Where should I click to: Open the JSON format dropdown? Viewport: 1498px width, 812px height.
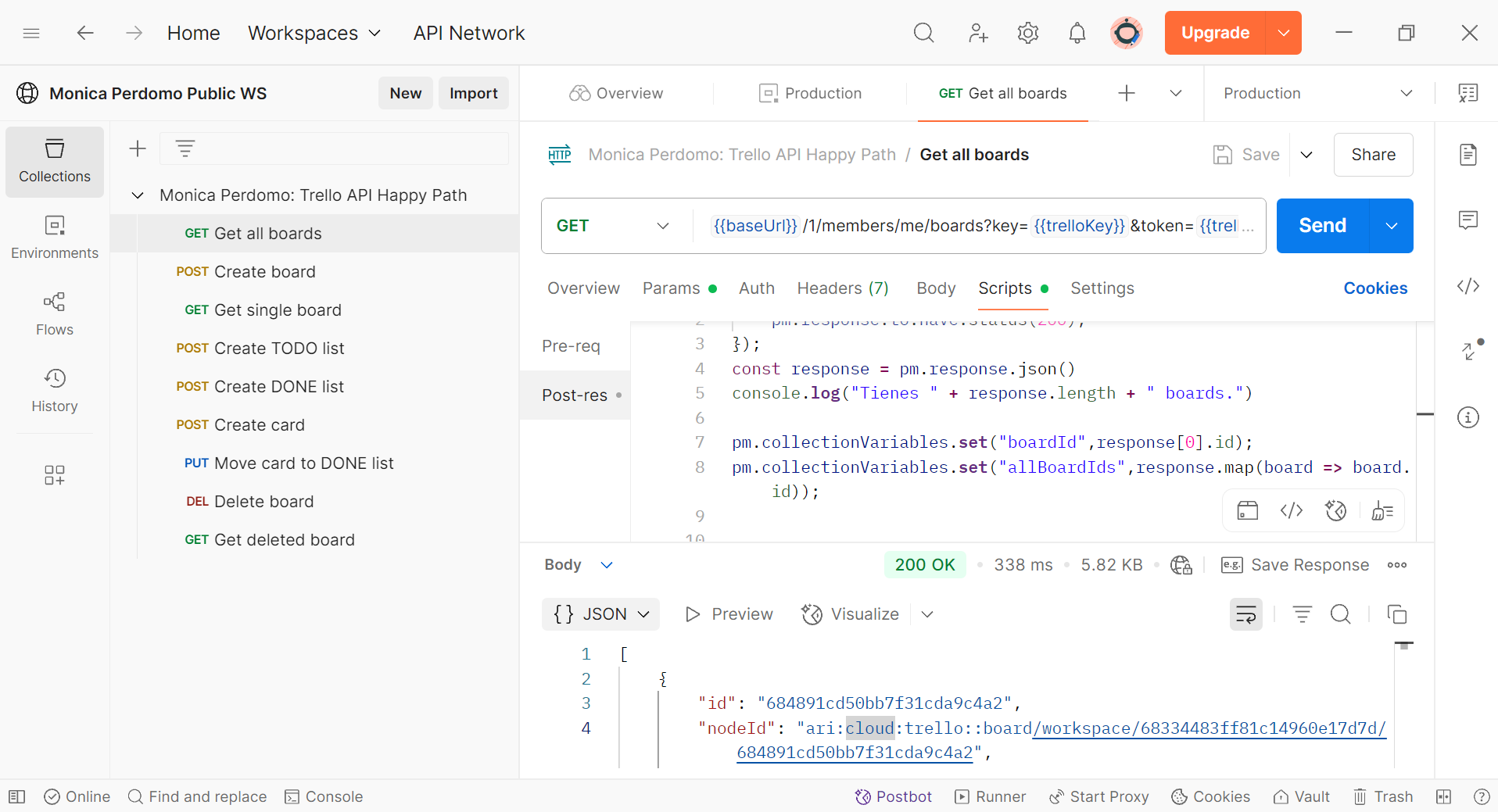(x=601, y=614)
